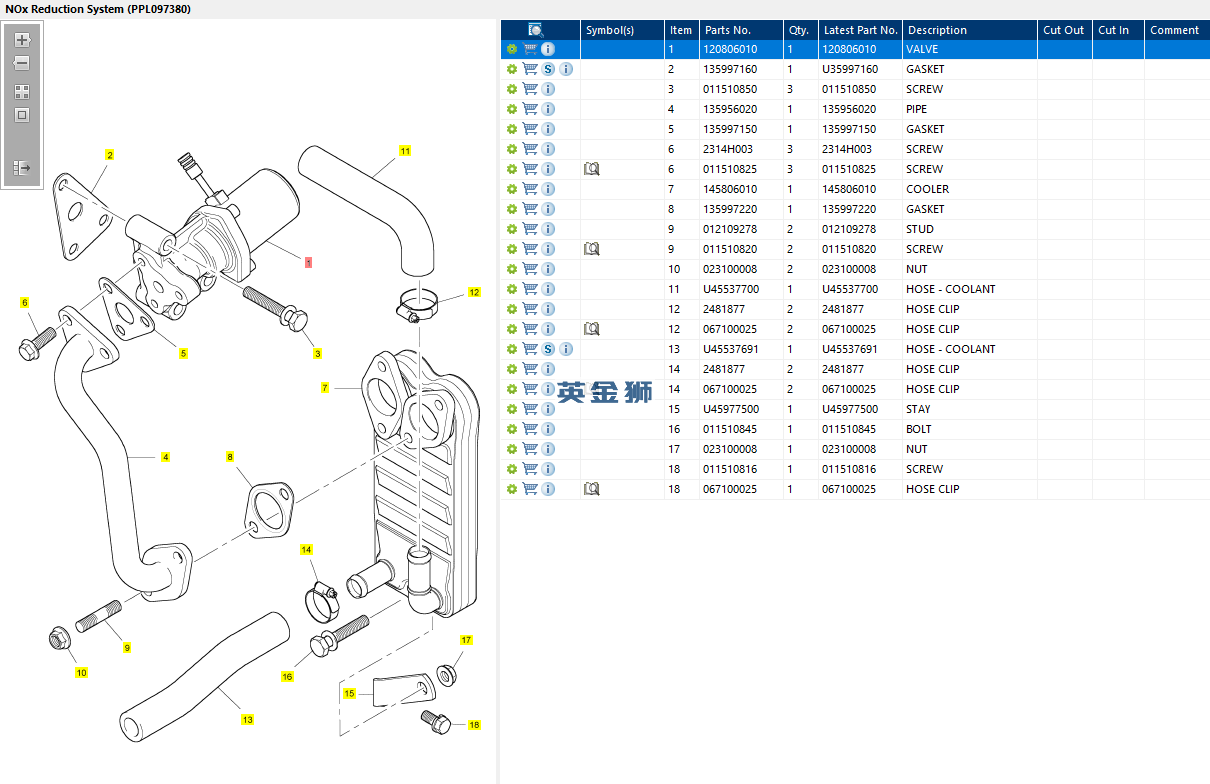Open info for the PIPE part row

[548, 109]
